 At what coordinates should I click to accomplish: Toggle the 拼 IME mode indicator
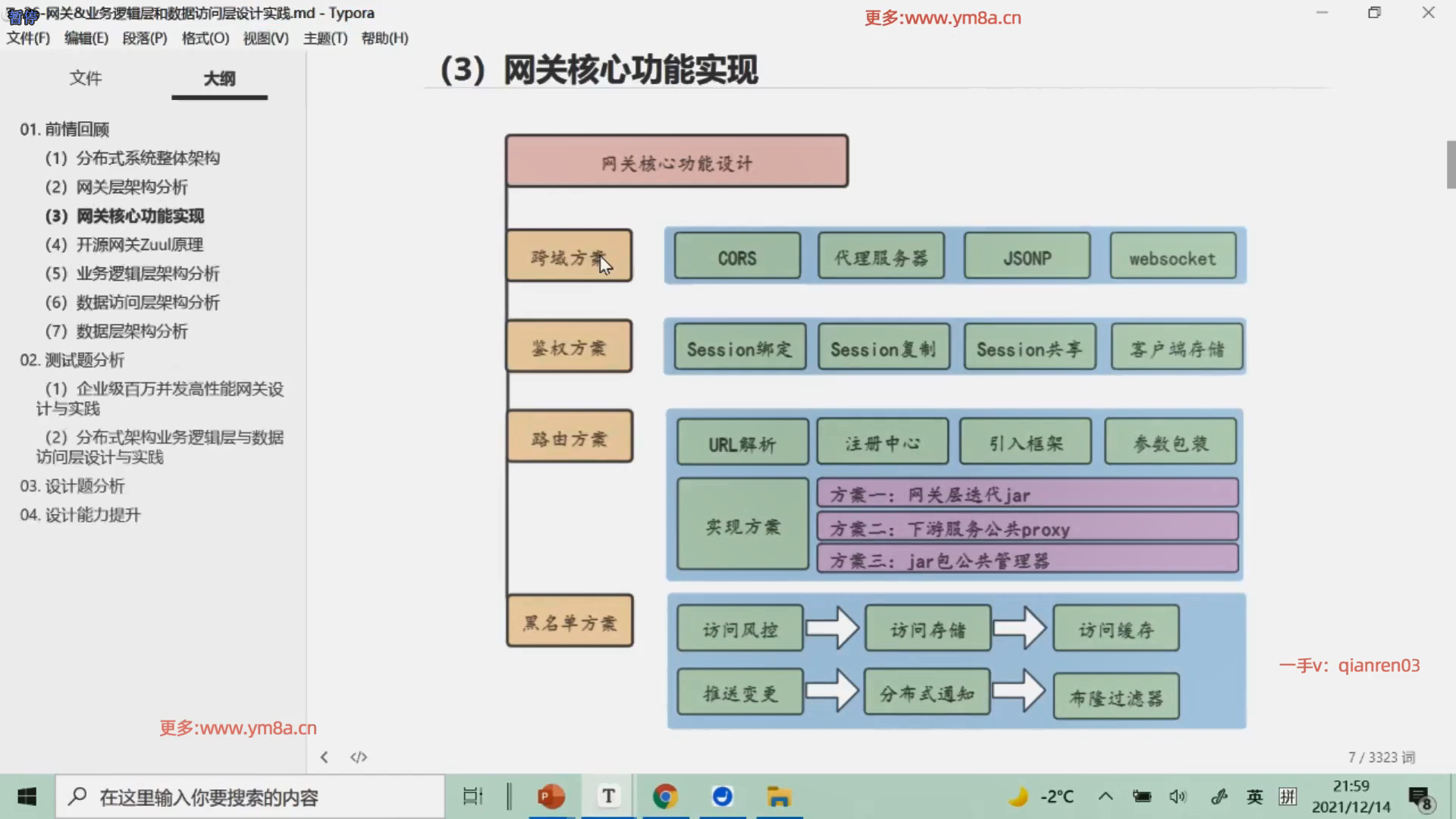click(1288, 796)
